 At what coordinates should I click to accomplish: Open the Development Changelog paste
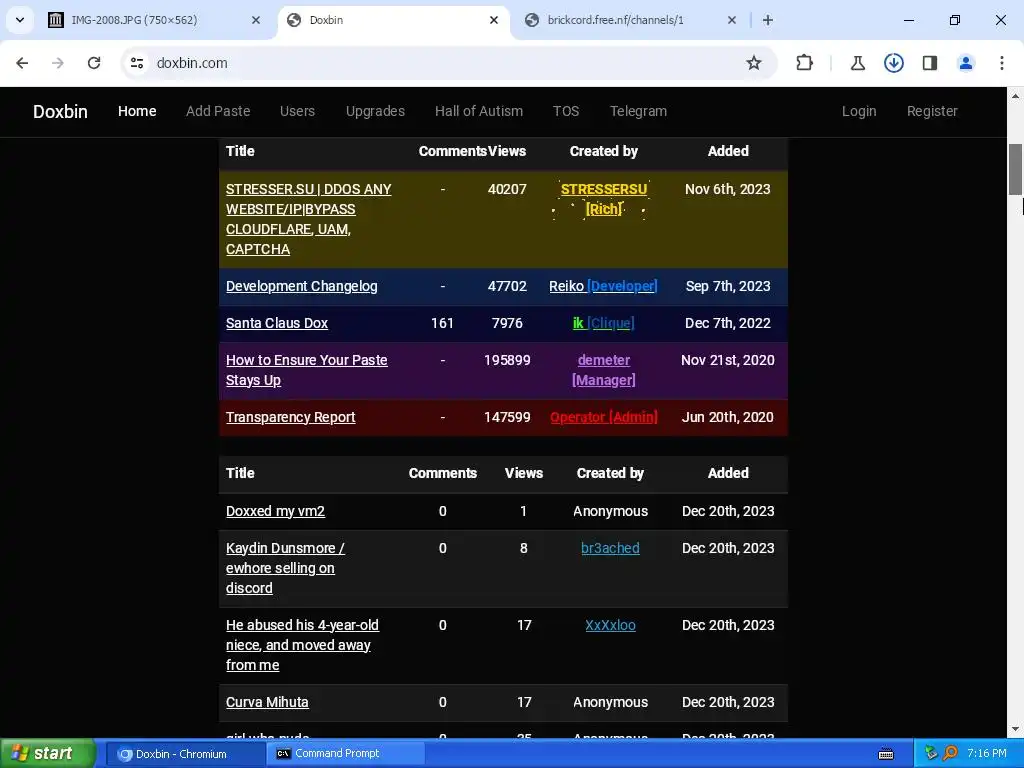302,286
